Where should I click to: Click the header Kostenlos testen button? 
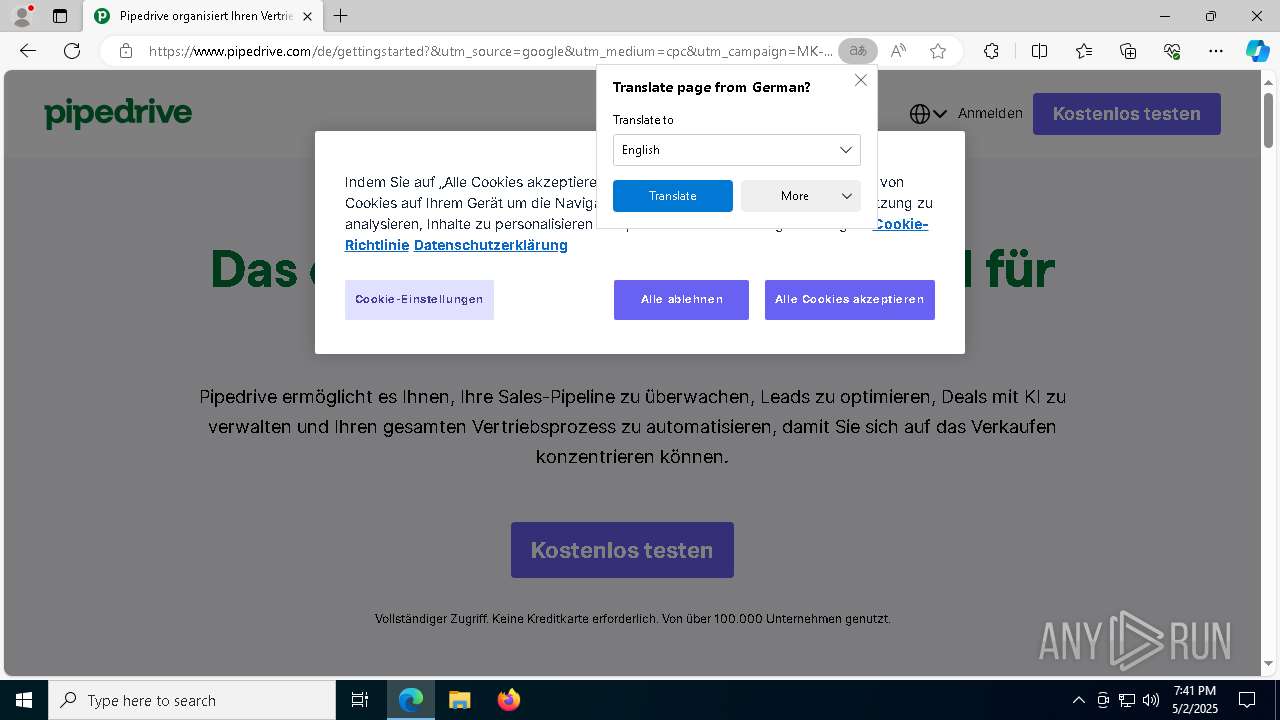coord(1127,114)
